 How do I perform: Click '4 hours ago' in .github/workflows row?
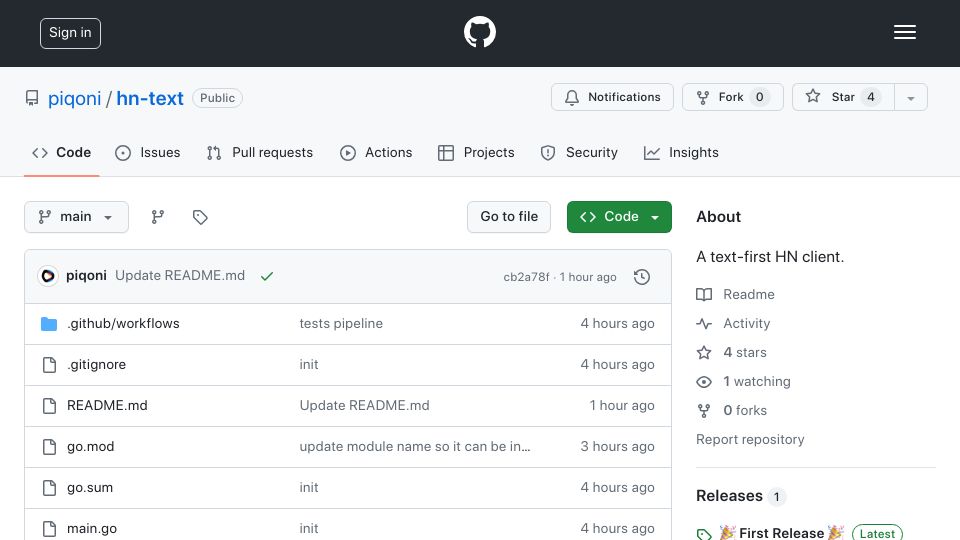click(x=617, y=323)
